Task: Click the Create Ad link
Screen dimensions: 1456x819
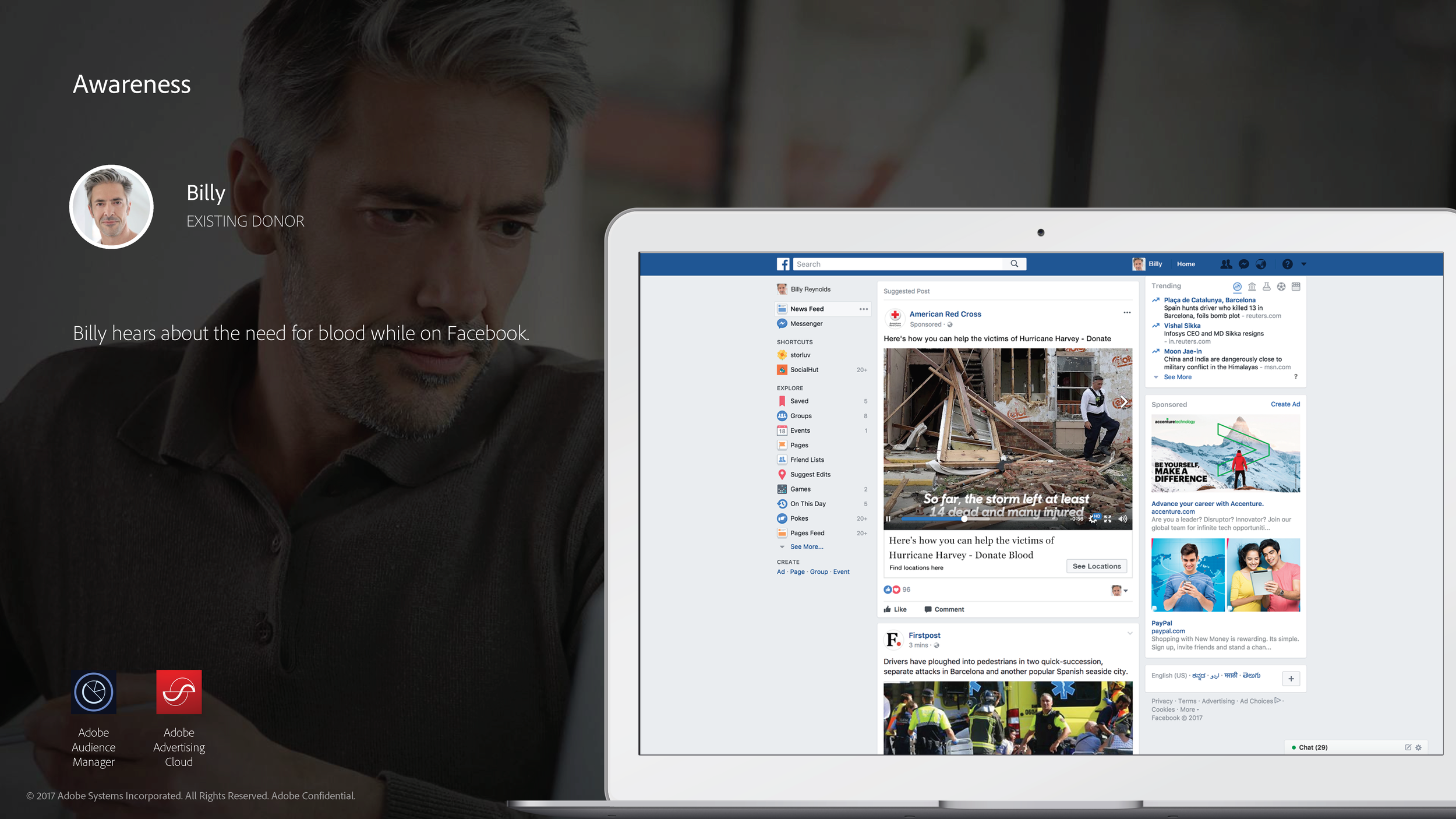Action: tap(1285, 404)
